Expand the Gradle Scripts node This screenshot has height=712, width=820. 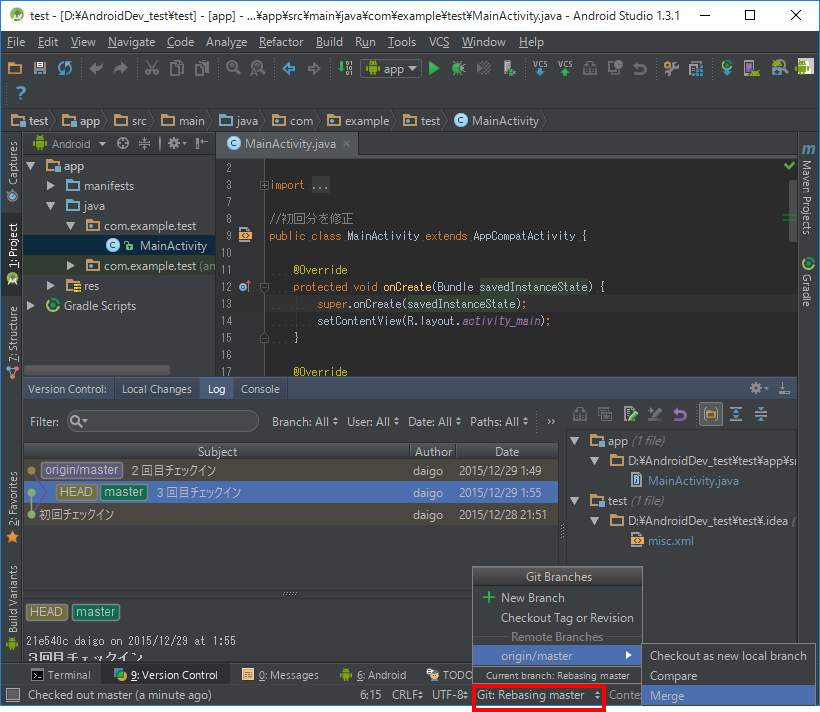[x=31, y=306]
